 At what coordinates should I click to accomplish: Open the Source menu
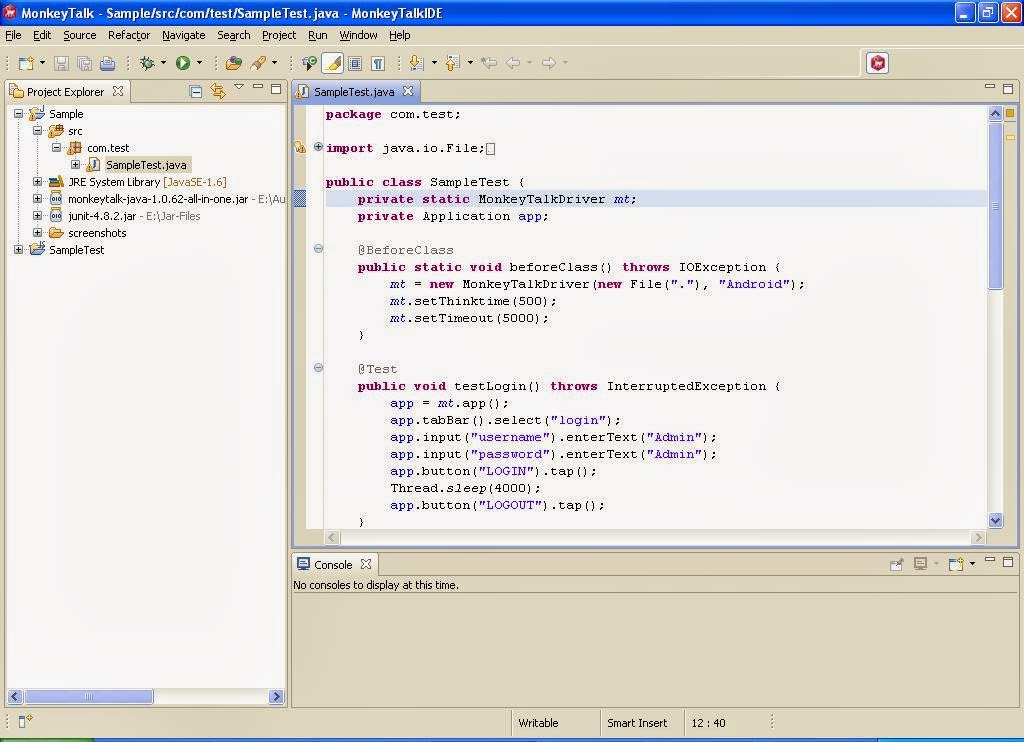[80, 35]
